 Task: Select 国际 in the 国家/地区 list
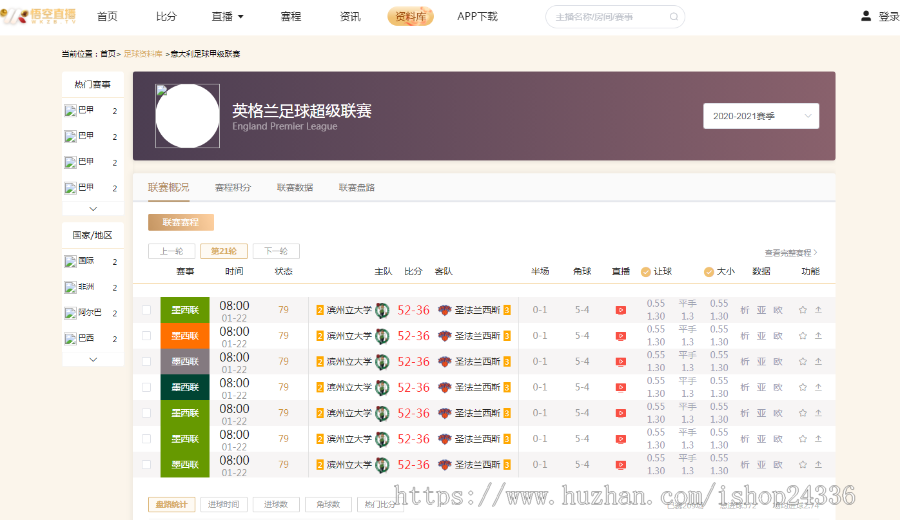[x=87, y=261]
